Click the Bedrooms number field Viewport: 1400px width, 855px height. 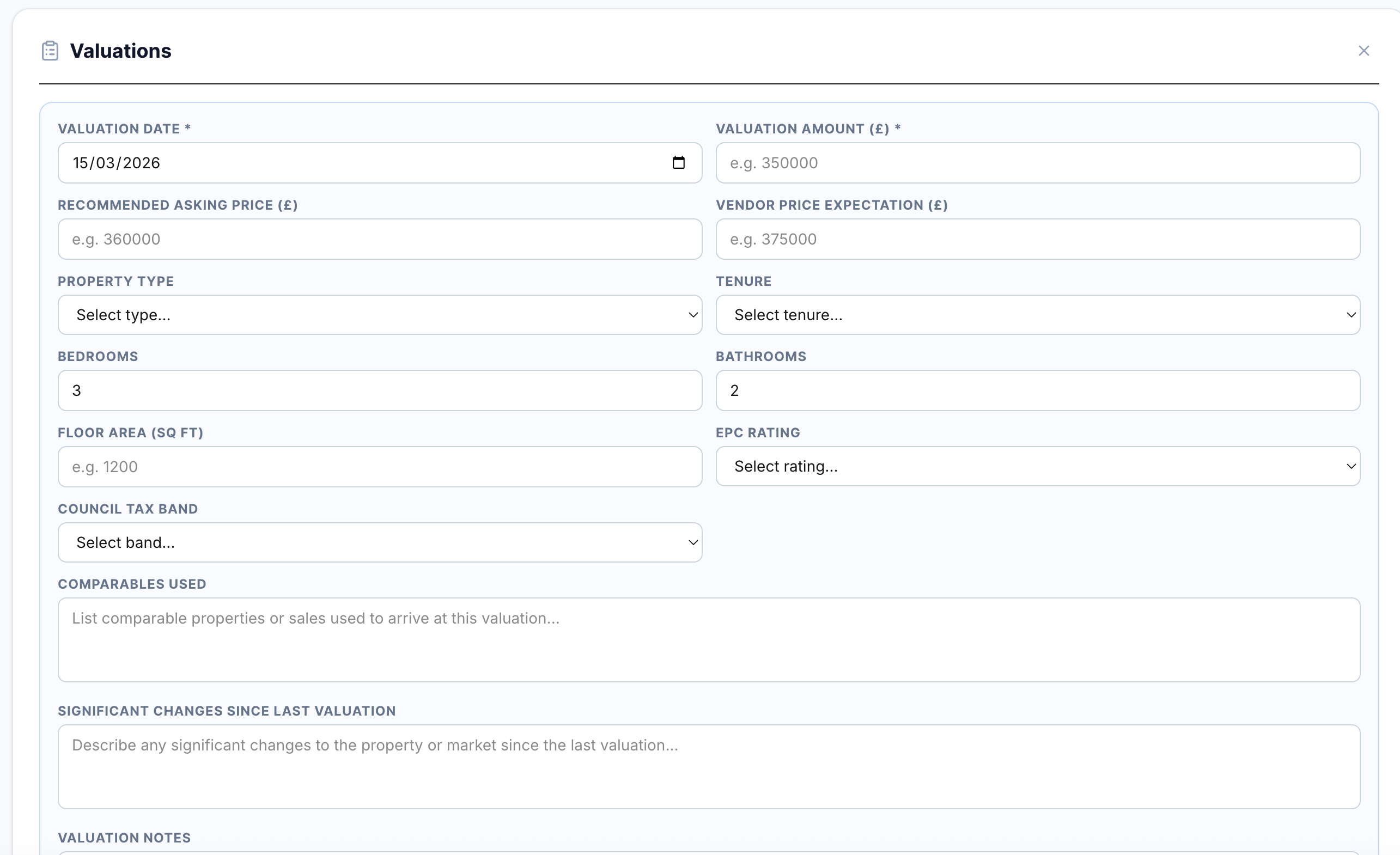[380, 391]
